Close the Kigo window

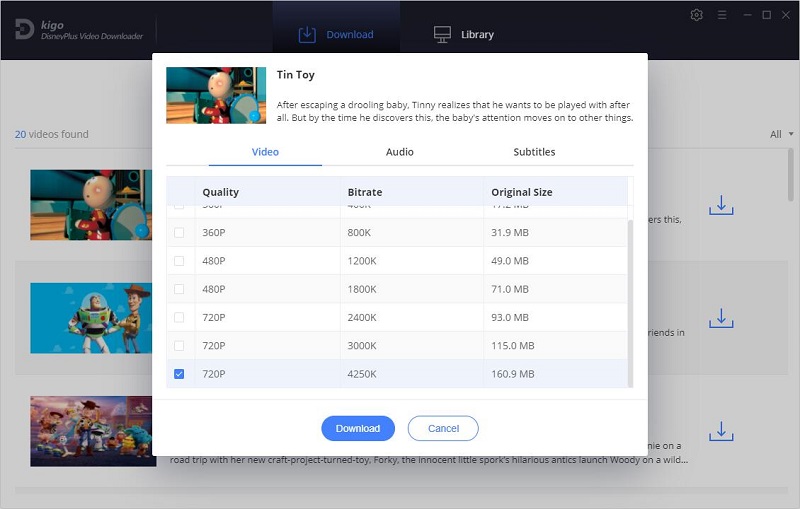pyautogui.click(x=786, y=15)
